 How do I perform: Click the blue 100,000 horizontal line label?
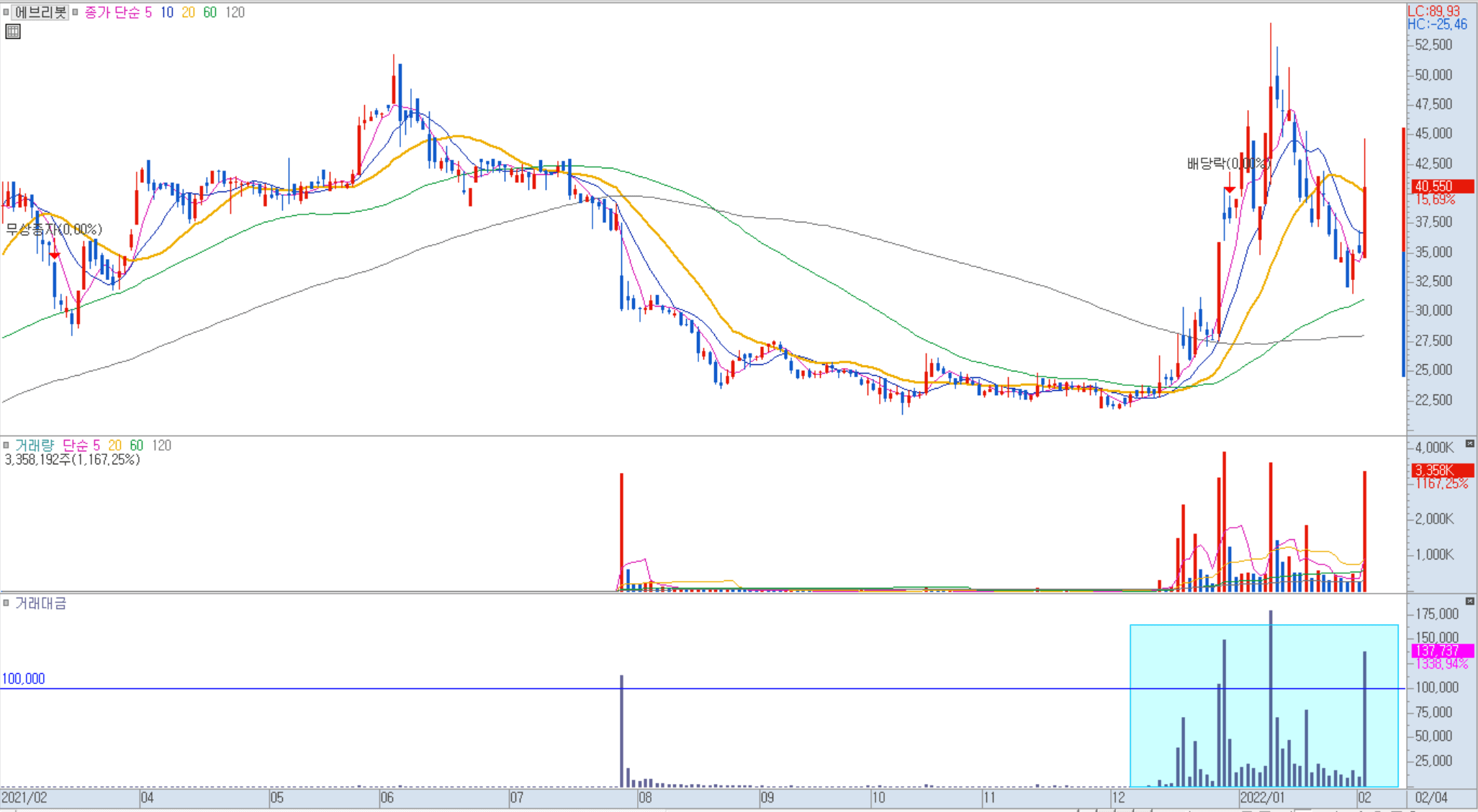[23, 679]
